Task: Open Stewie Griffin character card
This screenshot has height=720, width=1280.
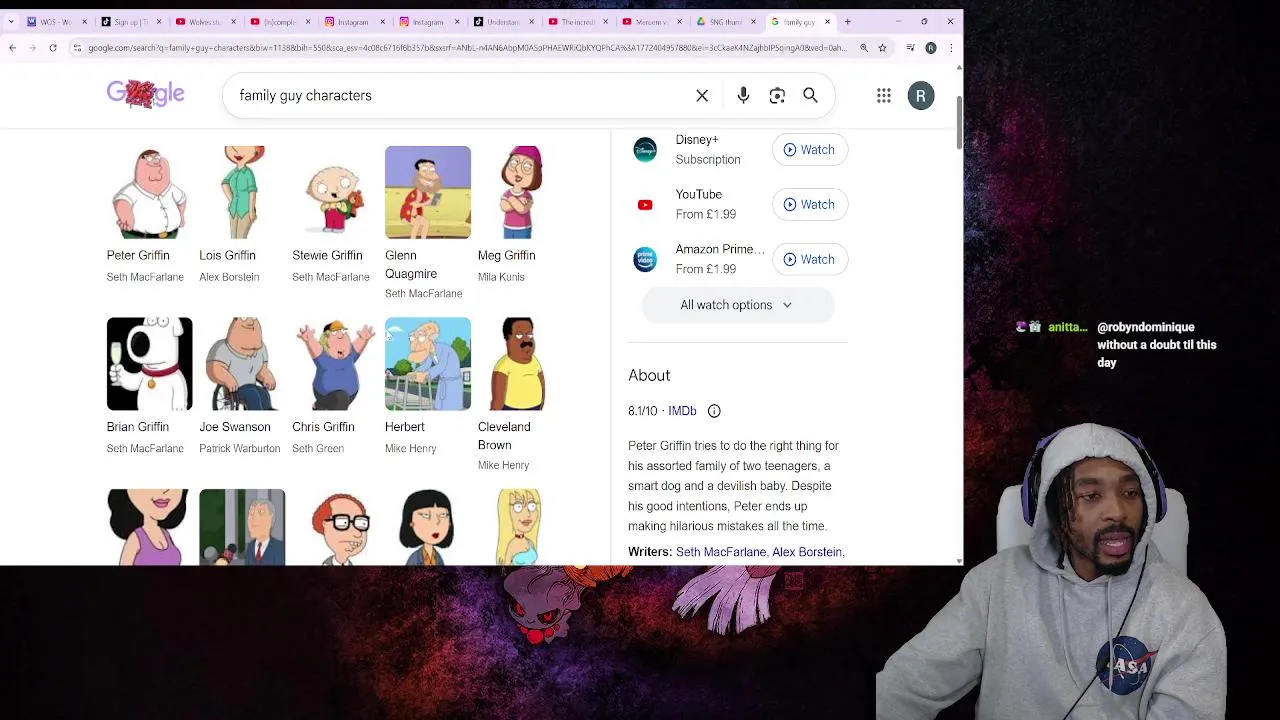Action: tap(335, 215)
